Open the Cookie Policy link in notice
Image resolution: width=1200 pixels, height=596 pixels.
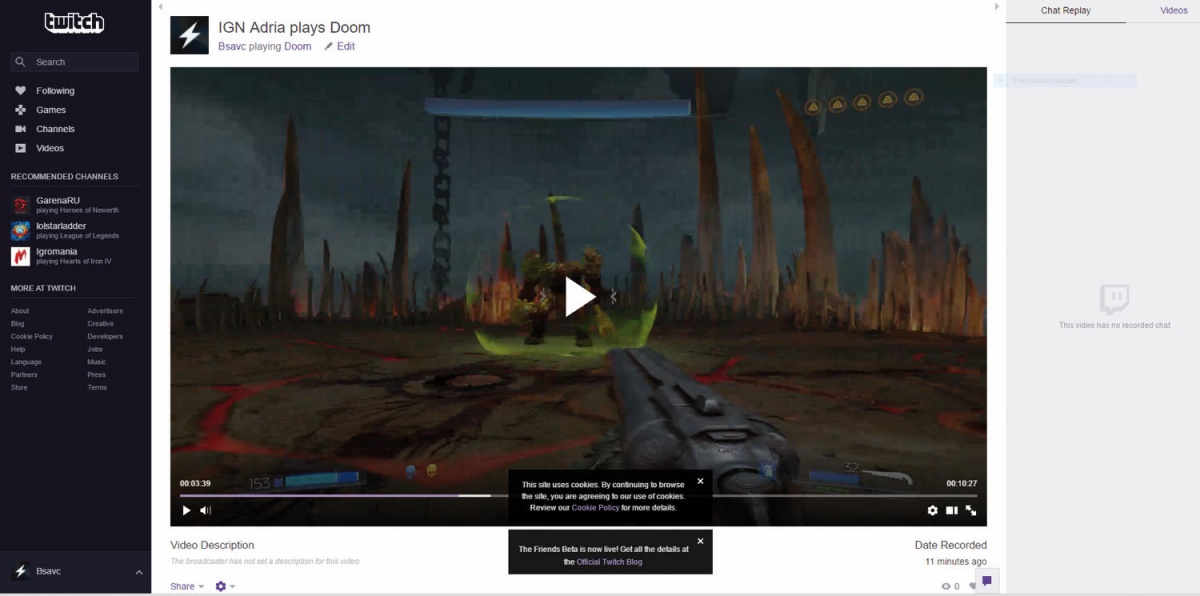(x=595, y=508)
